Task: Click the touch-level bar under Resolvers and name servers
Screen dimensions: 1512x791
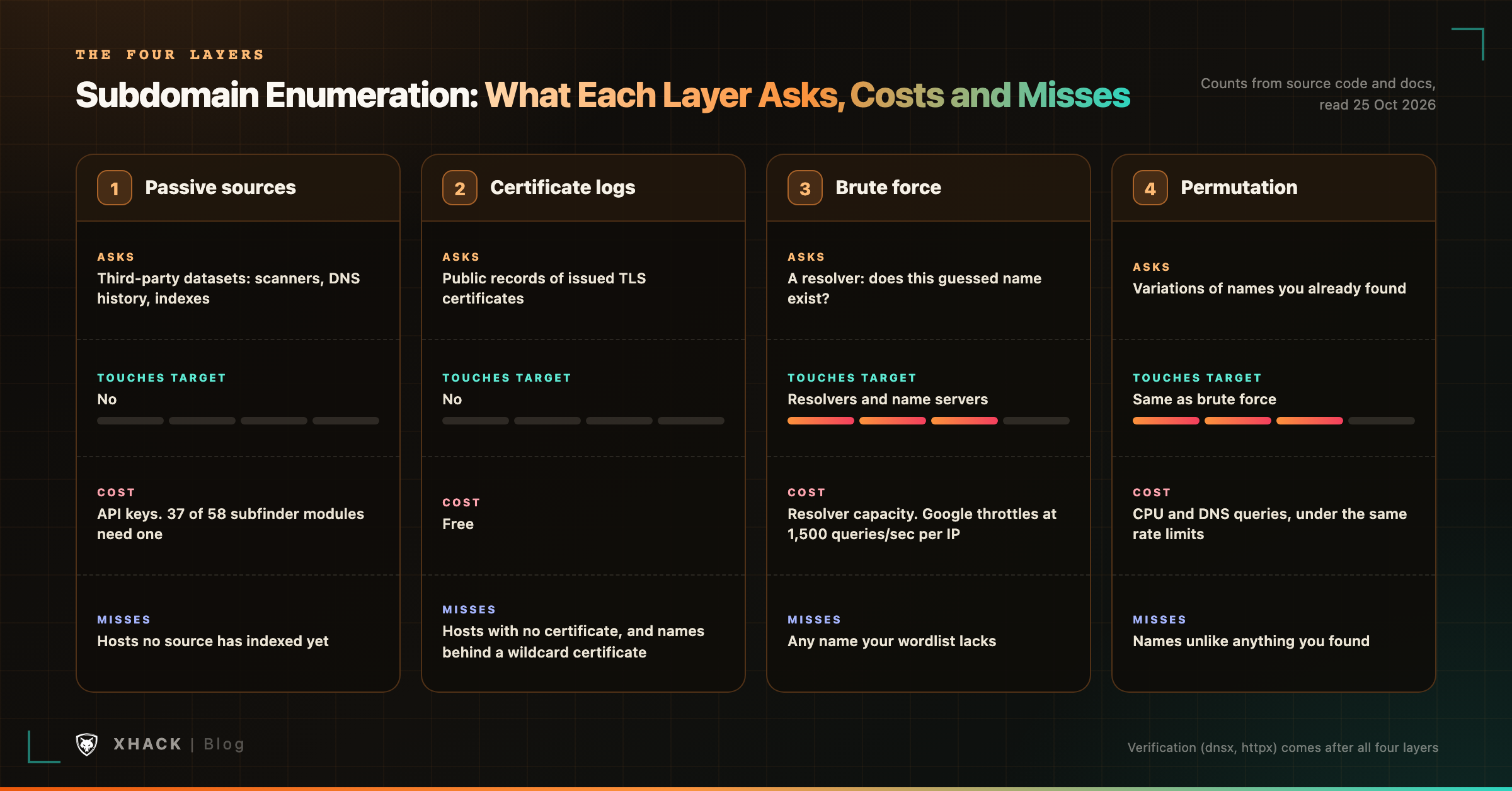Action: pos(929,421)
